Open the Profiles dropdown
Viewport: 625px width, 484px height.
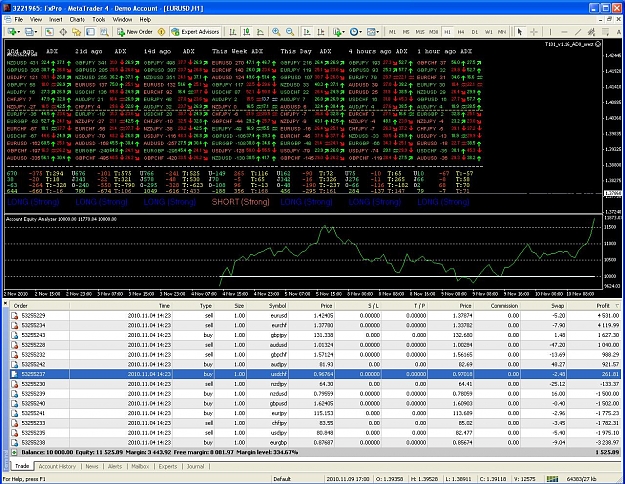pos(31,32)
